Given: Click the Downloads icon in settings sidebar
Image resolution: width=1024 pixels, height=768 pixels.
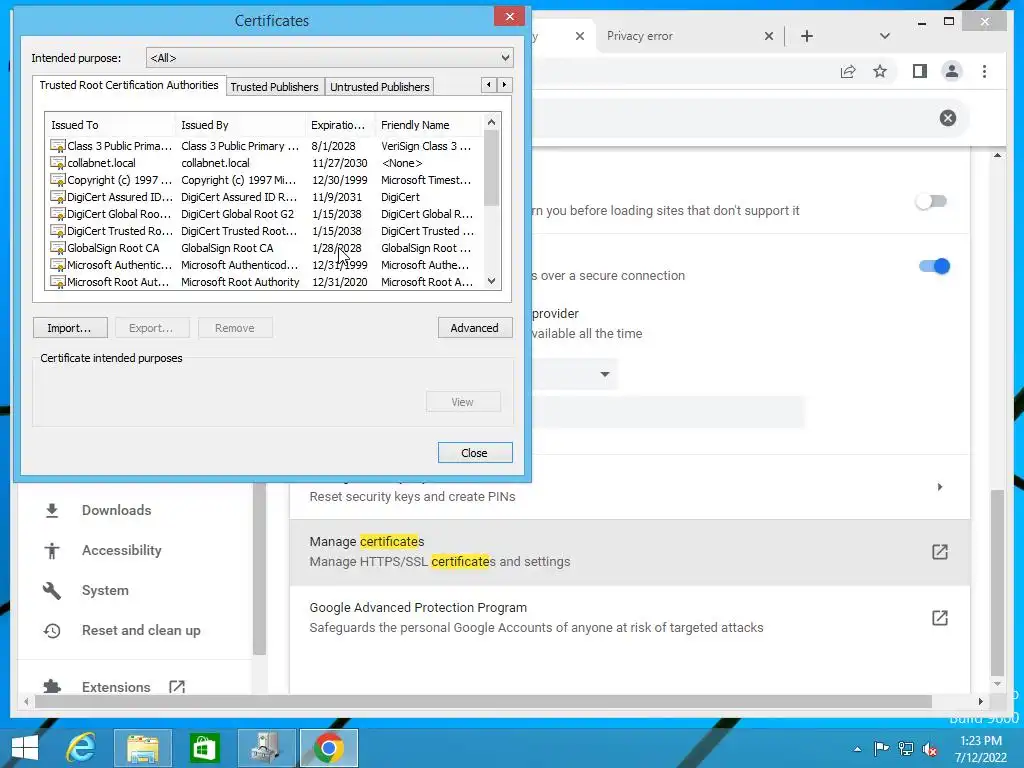Looking at the screenshot, I should click(x=52, y=510).
